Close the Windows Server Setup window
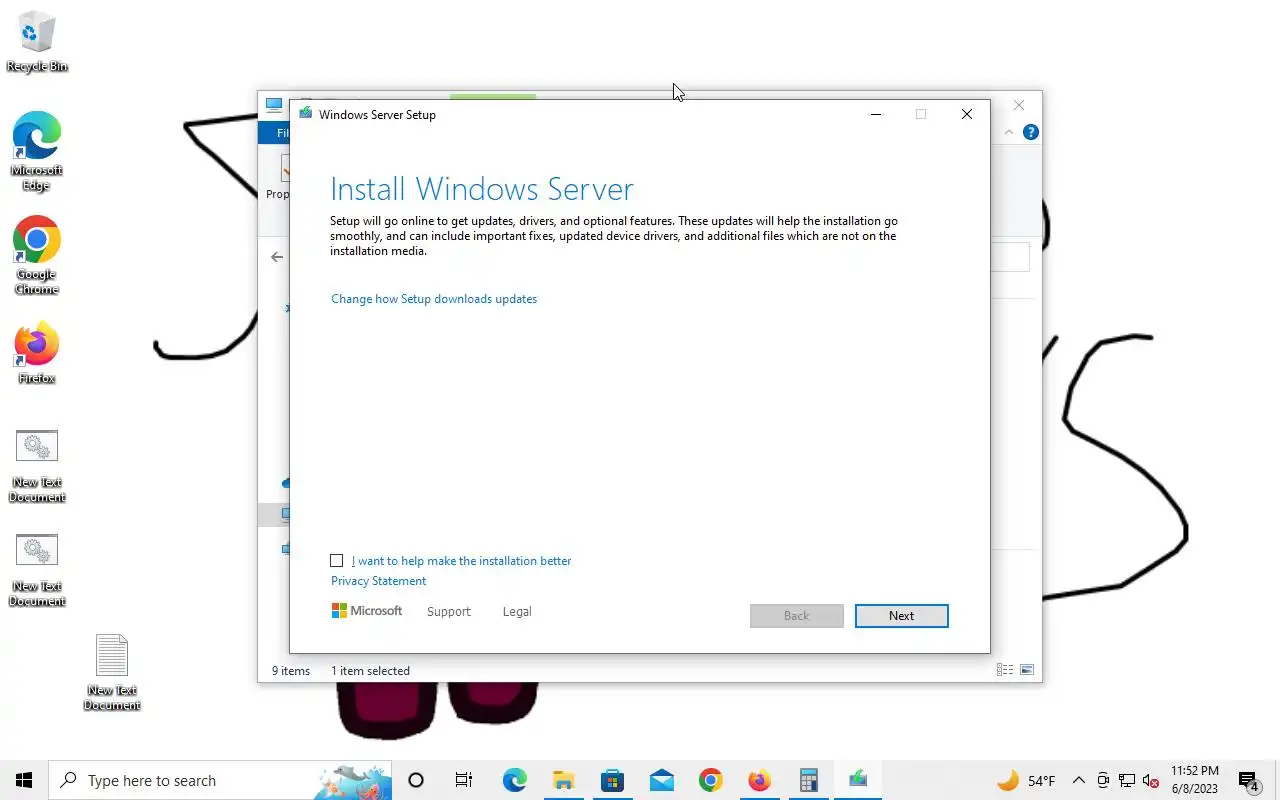Viewport: 1280px width, 800px height. 966,114
